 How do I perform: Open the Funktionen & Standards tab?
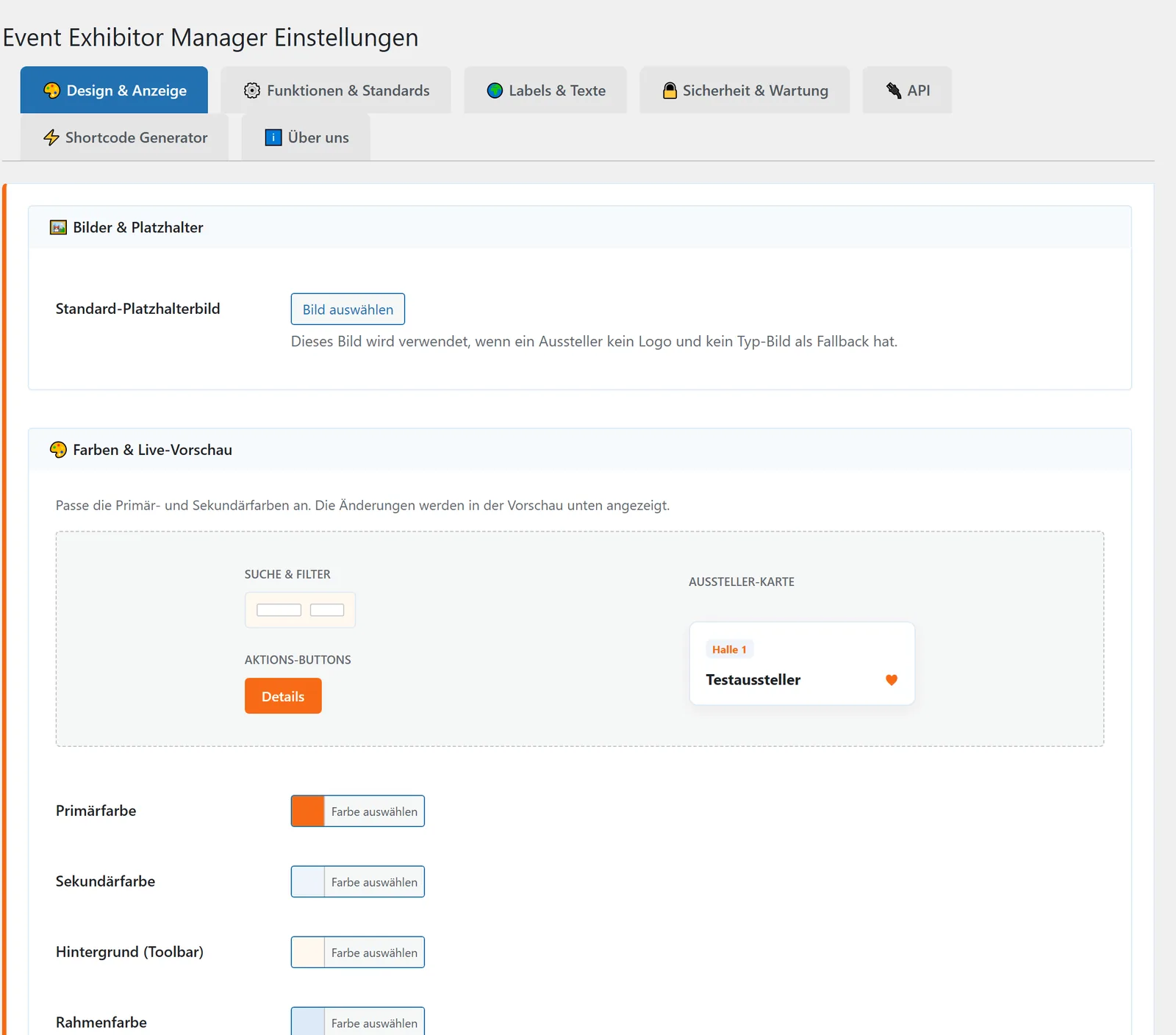coord(336,90)
